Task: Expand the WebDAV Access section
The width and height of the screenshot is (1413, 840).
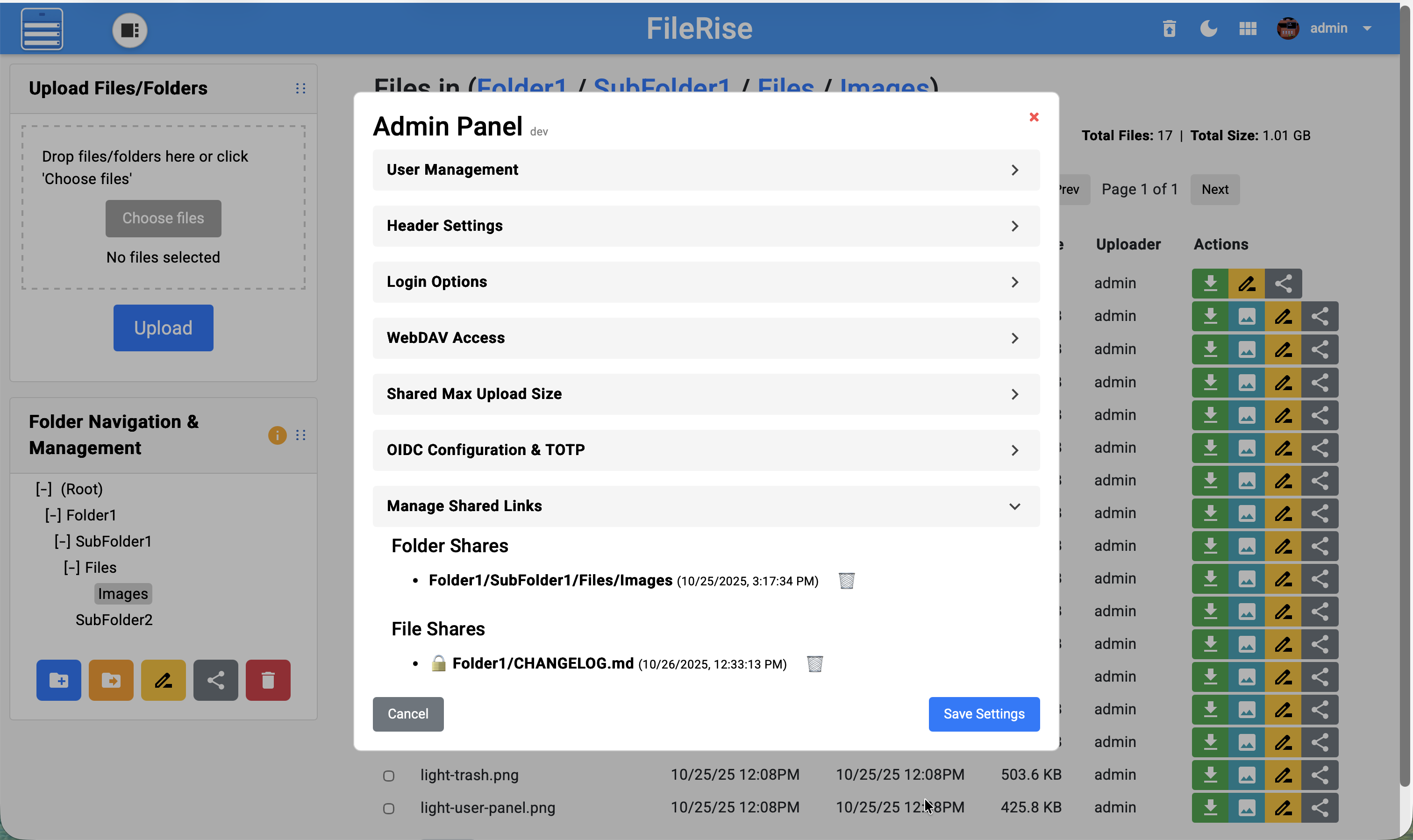Action: 706,338
